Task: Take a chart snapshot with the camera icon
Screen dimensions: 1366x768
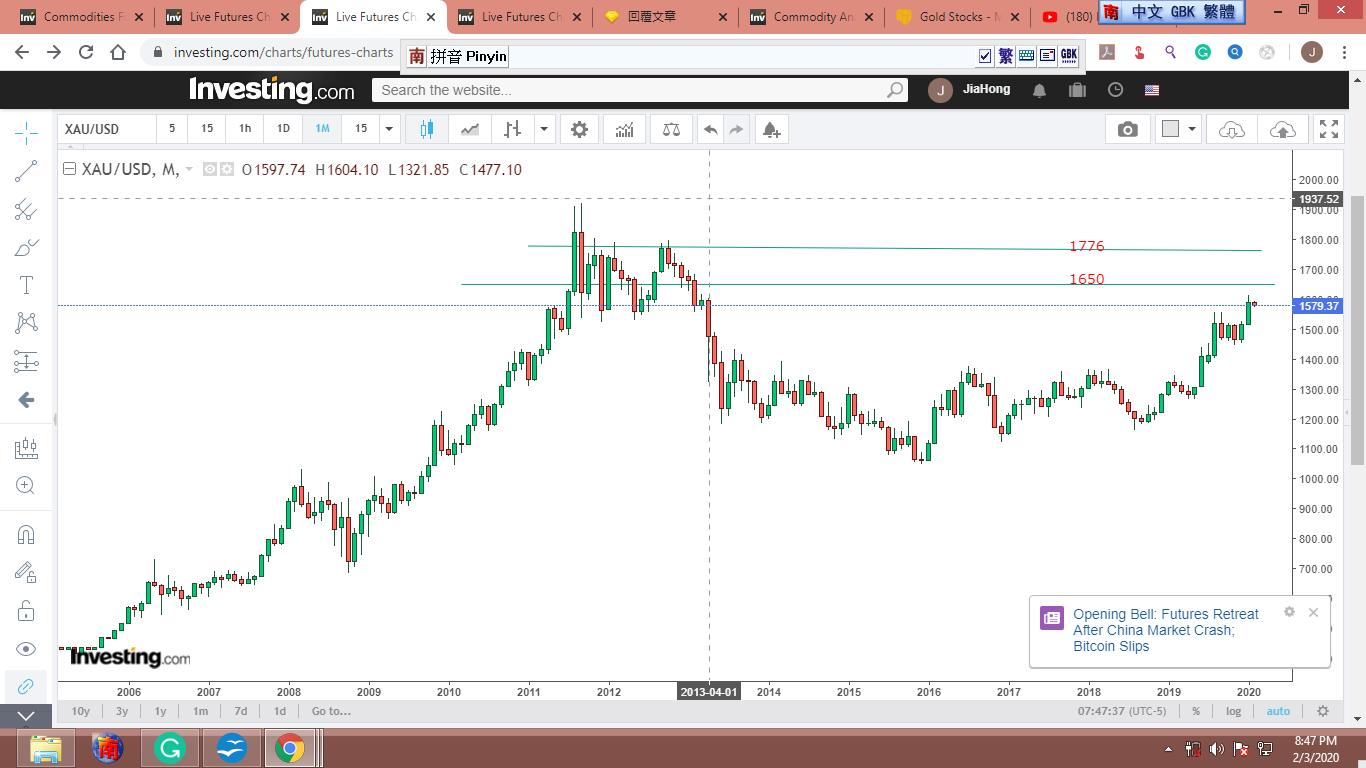Action: point(1127,129)
